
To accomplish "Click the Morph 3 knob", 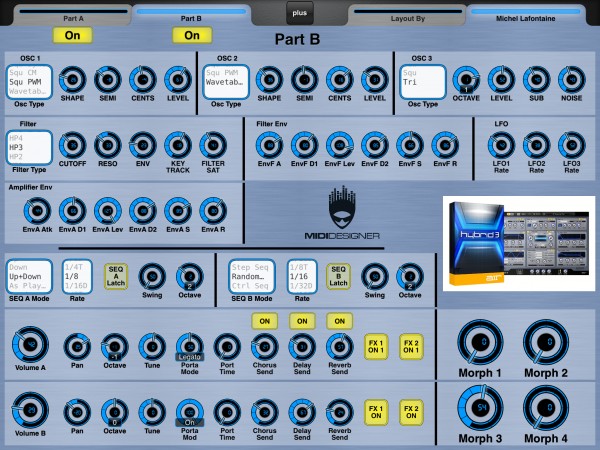I will tap(480, 408).
